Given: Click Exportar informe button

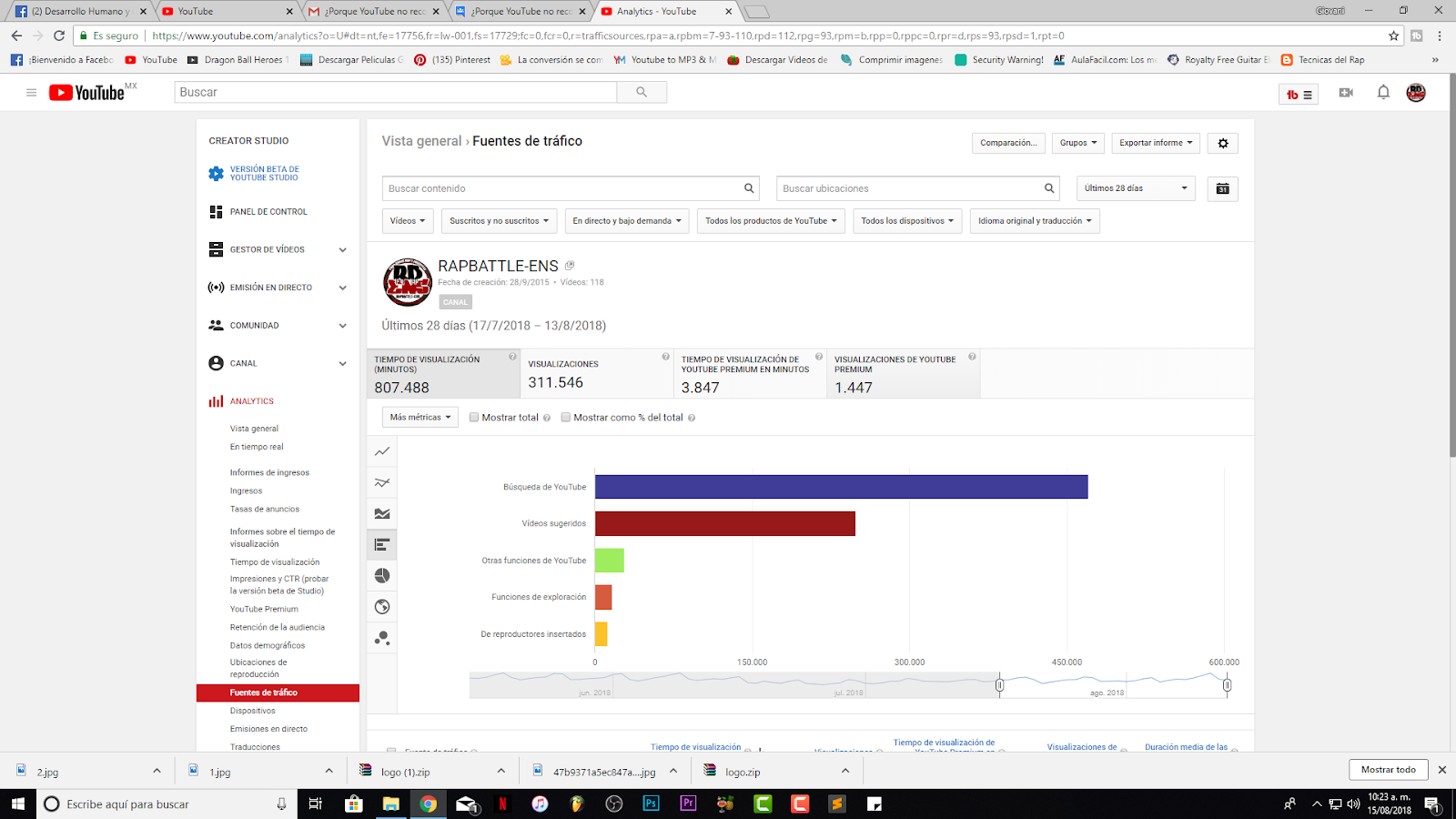Looking at the screenshot, I should (x=1156, y=143).
